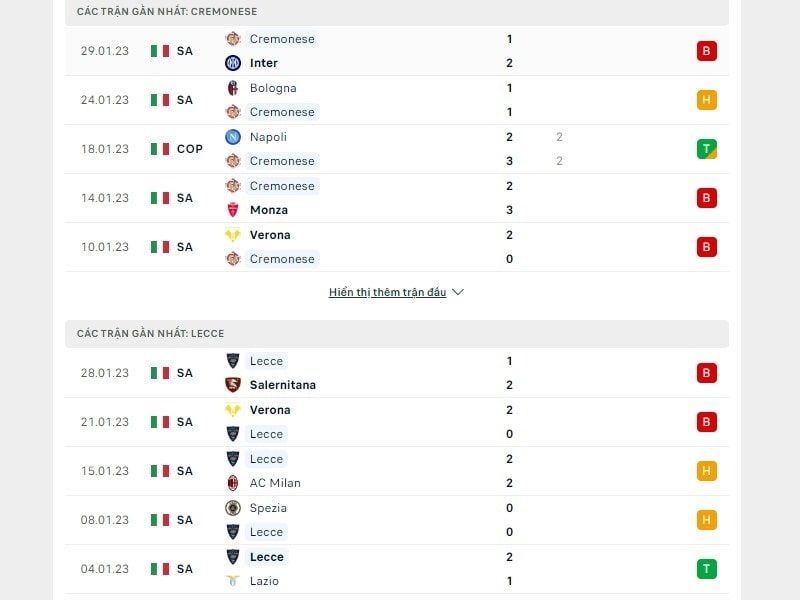Open the Verona team link under Lecce matches
800x600 pixels.
(x=270, y=410)
